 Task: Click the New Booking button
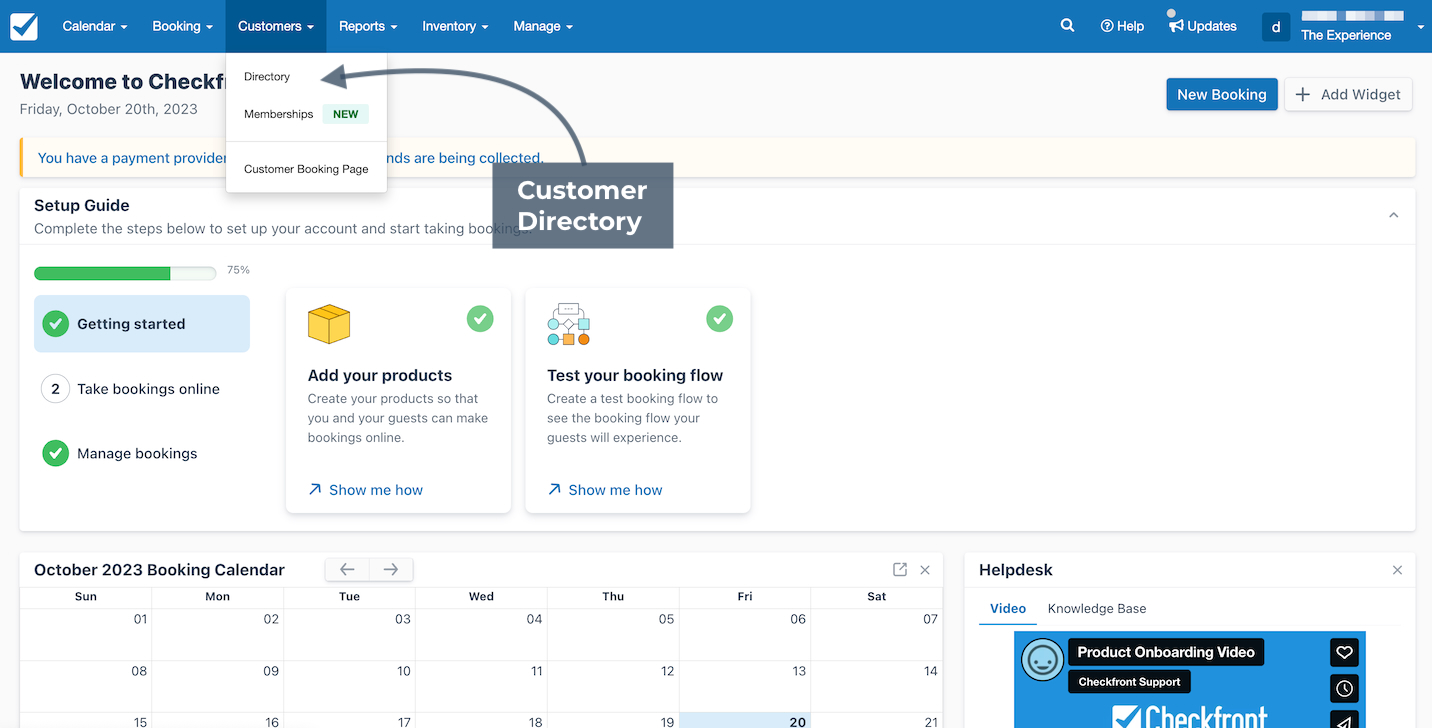(1222, 94)
